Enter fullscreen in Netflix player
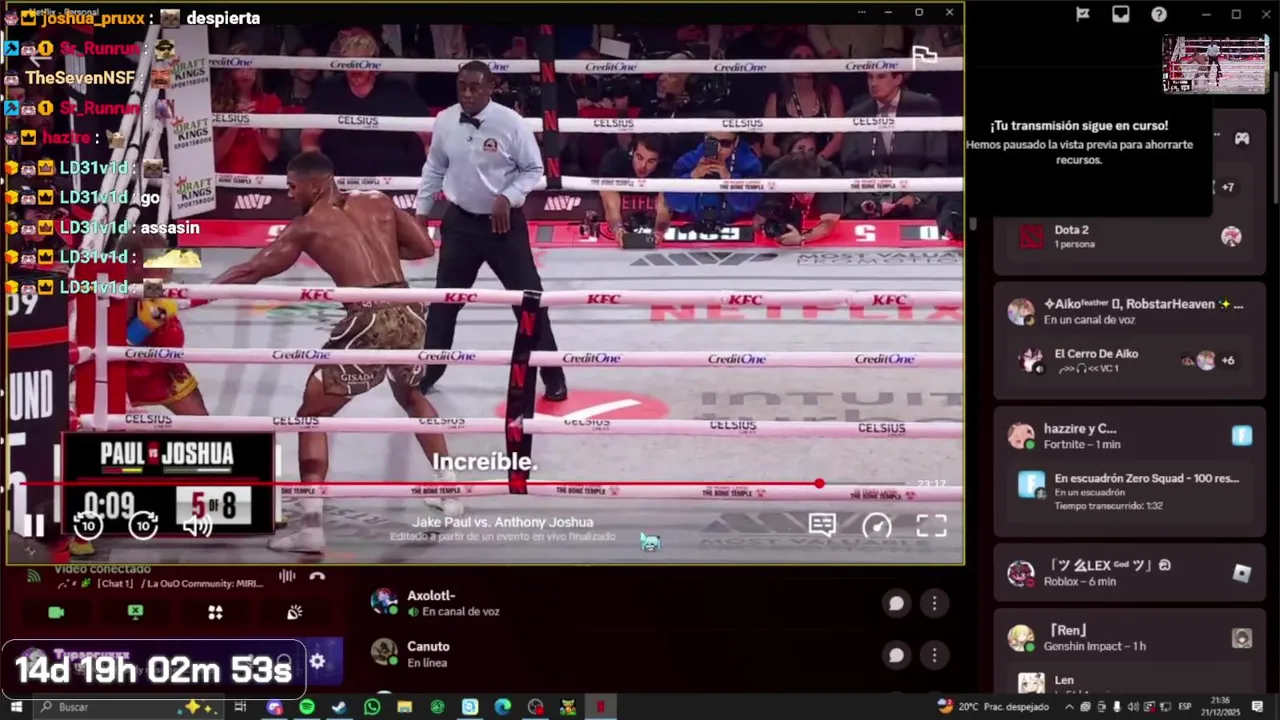This screenshot has width=1280, height=720. (931, 525)
